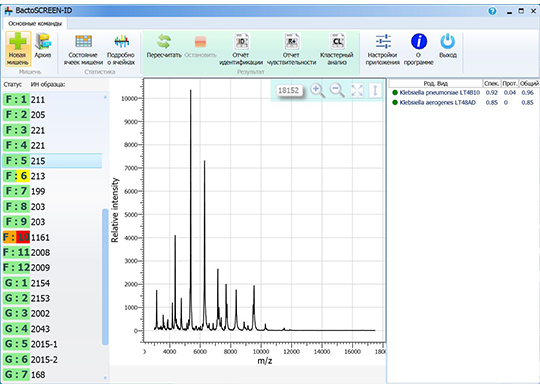Select the Klebsiella aerogenes LT48AD result

pyautogui.click(x=464, y=103)
